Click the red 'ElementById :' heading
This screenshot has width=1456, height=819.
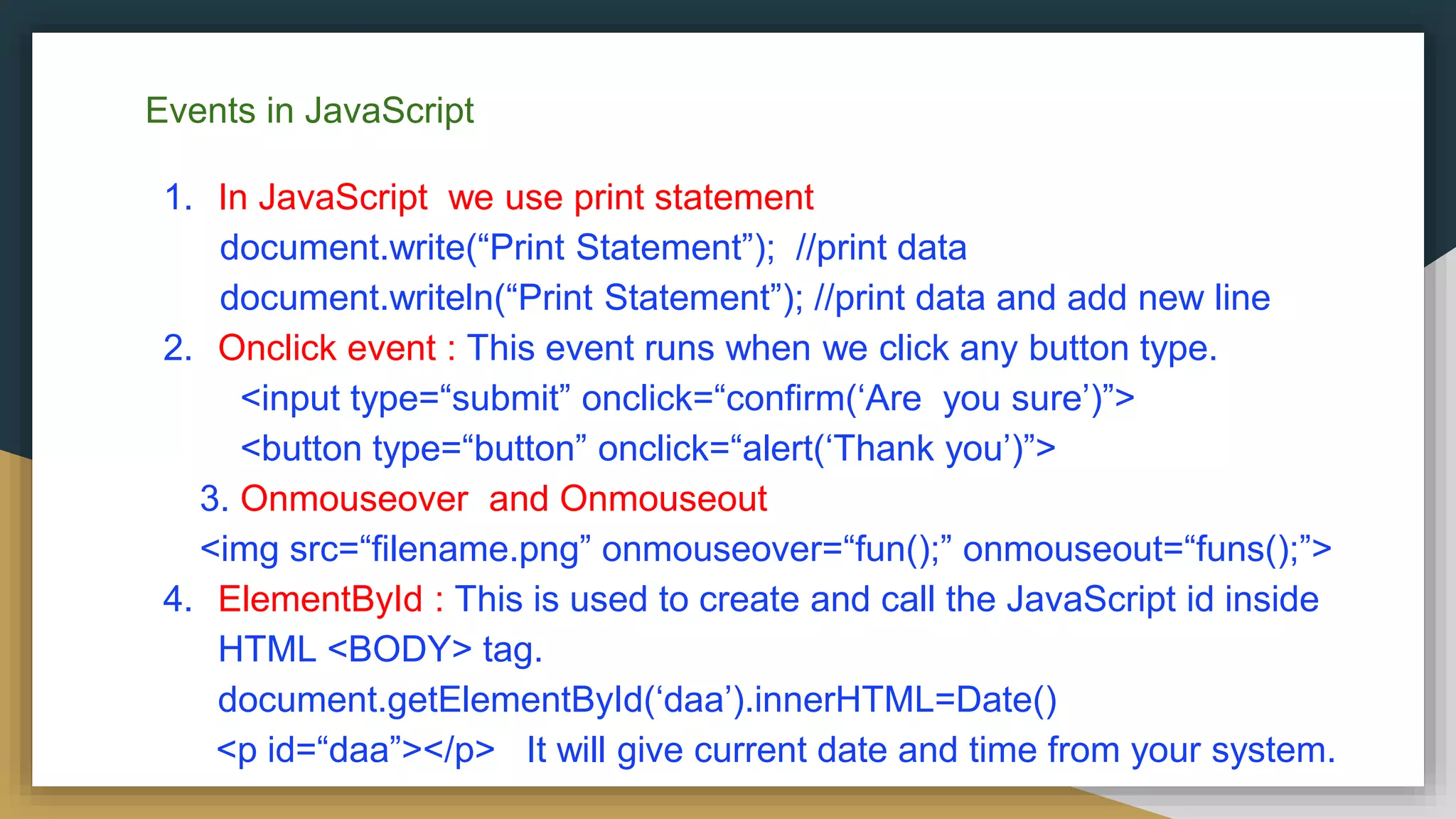click(x=331, y=599)
